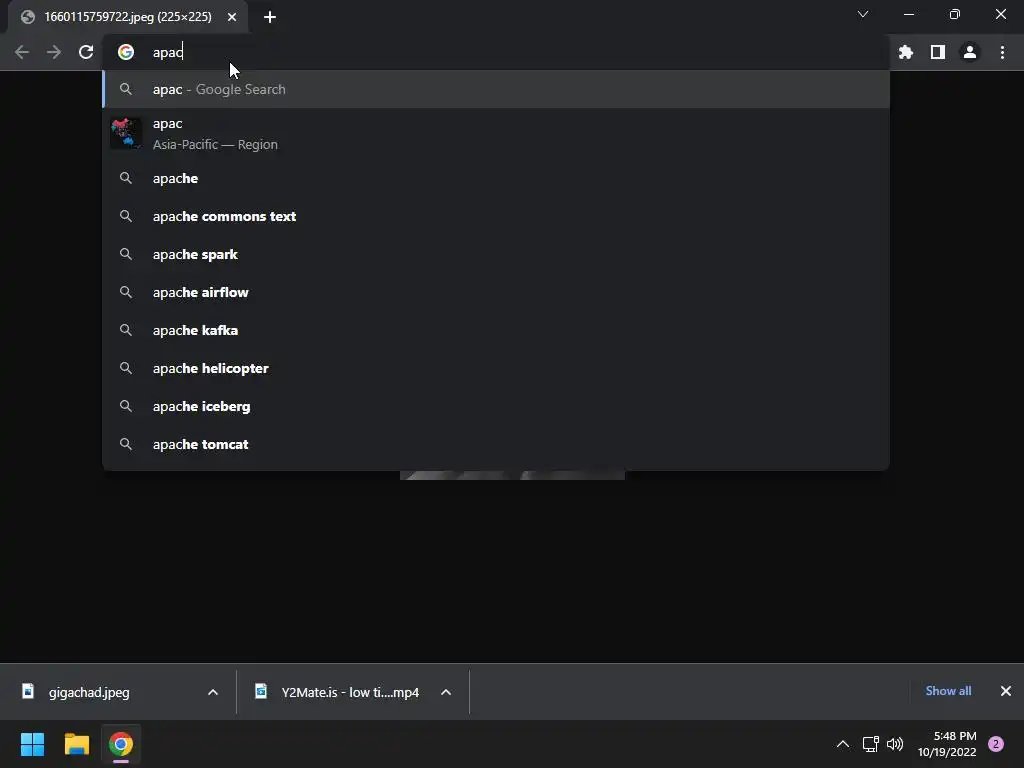
Task: Expand options arrow for Y2Mate.is mp4
Action: (x=446, y=692)
